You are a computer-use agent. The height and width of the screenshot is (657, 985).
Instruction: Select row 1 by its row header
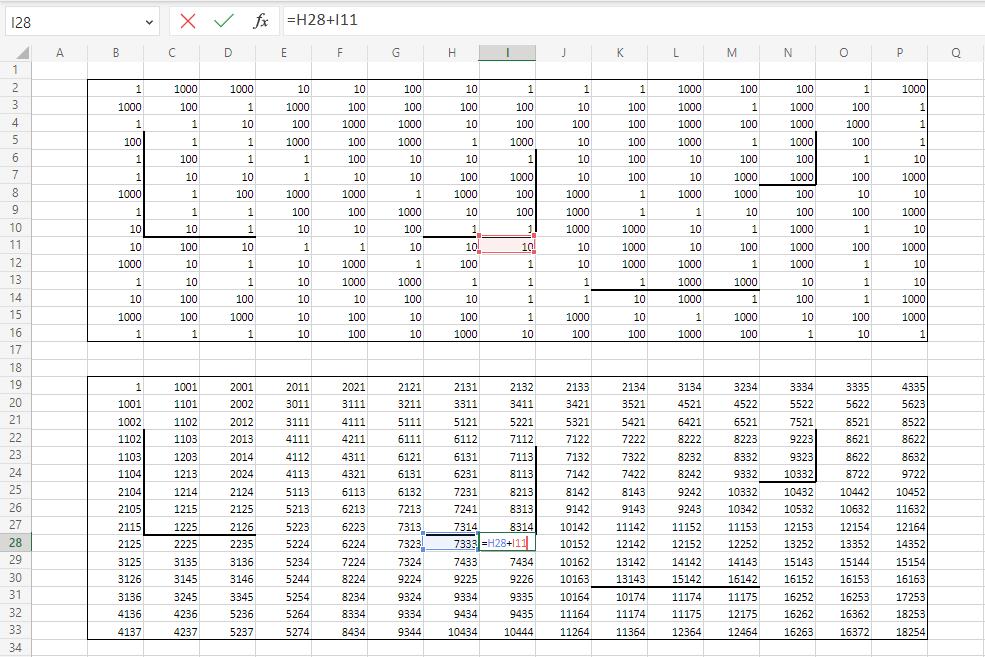coord(15,70)
